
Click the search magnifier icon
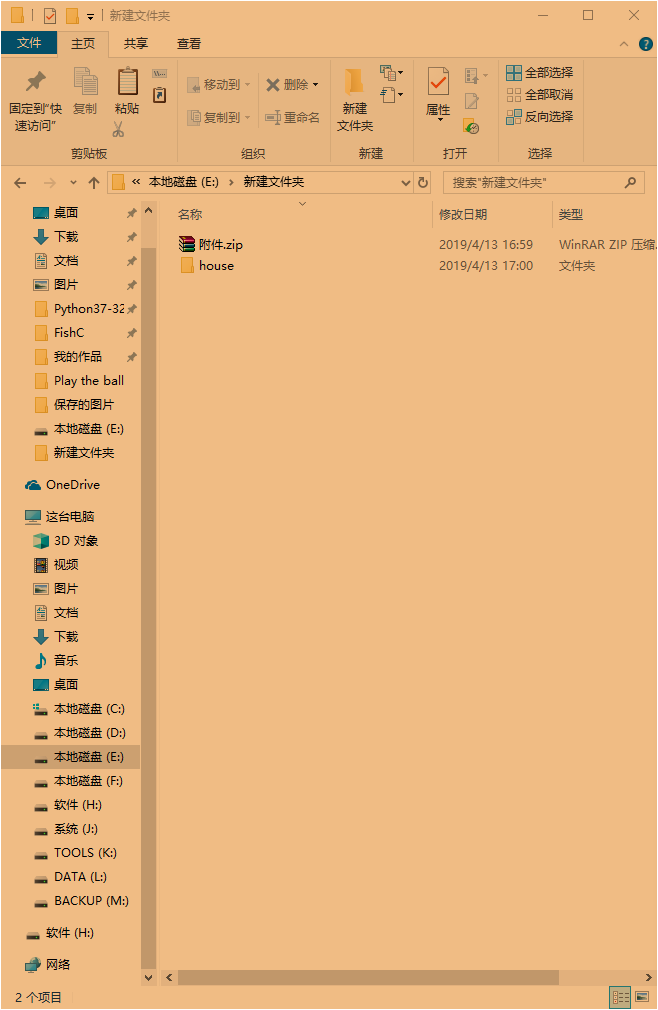click(x=630, y=183)
